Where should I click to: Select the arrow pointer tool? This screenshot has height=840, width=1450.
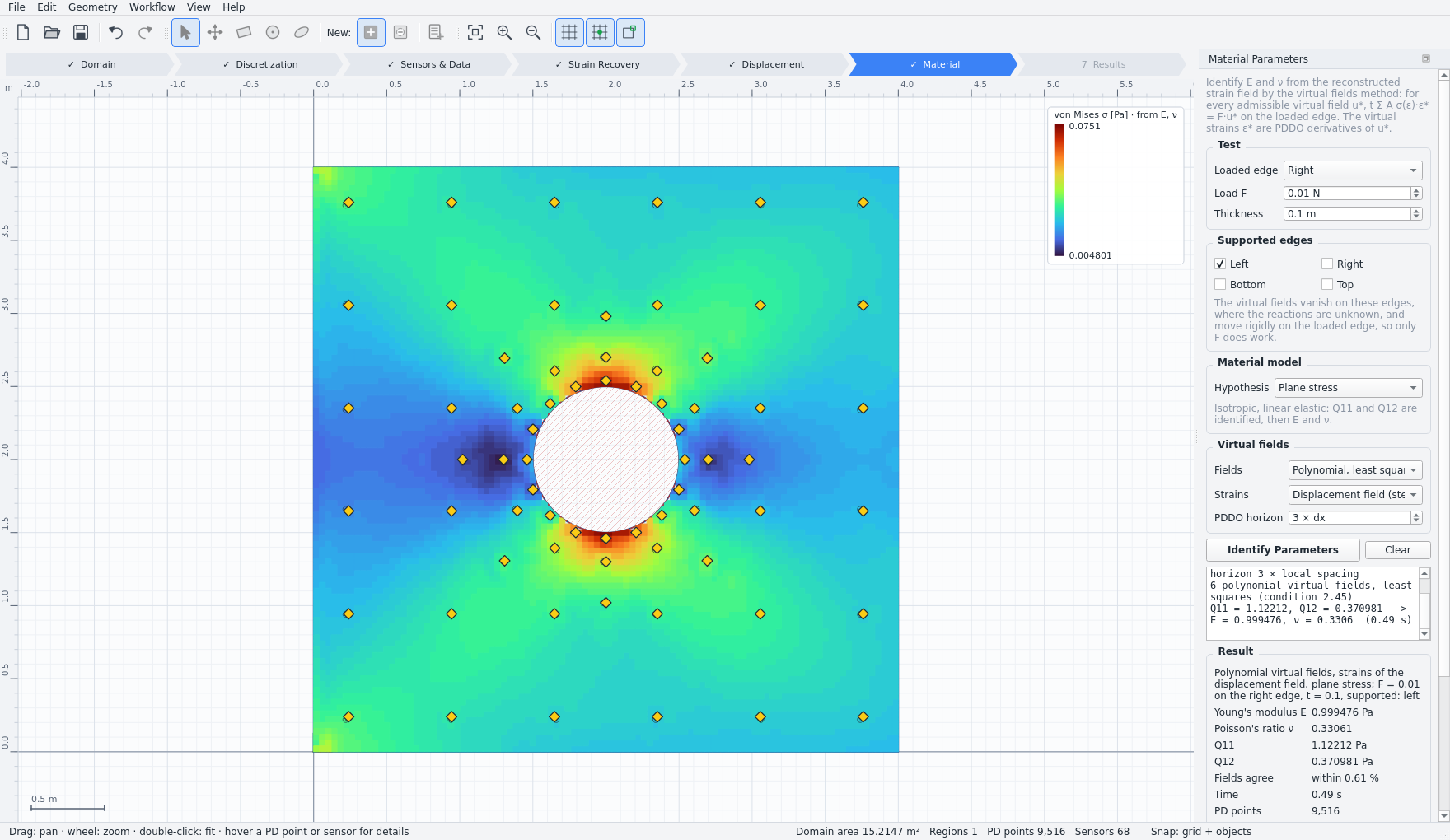(x=185, y=32)
